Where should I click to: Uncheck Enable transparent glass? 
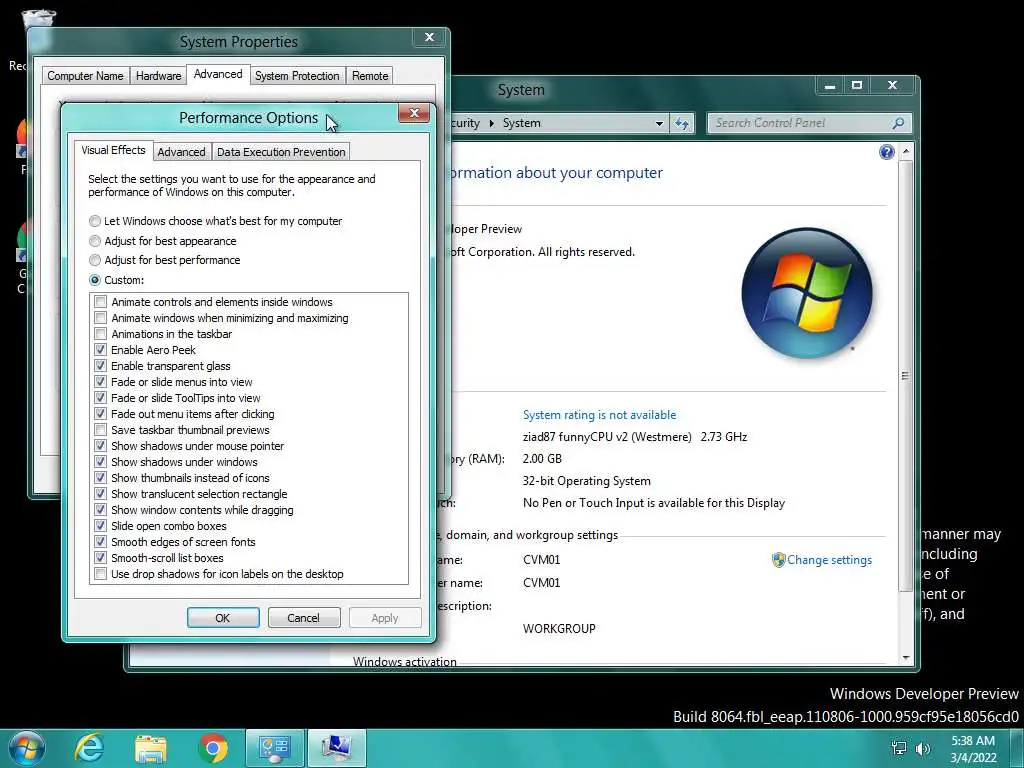pos(100,366)
